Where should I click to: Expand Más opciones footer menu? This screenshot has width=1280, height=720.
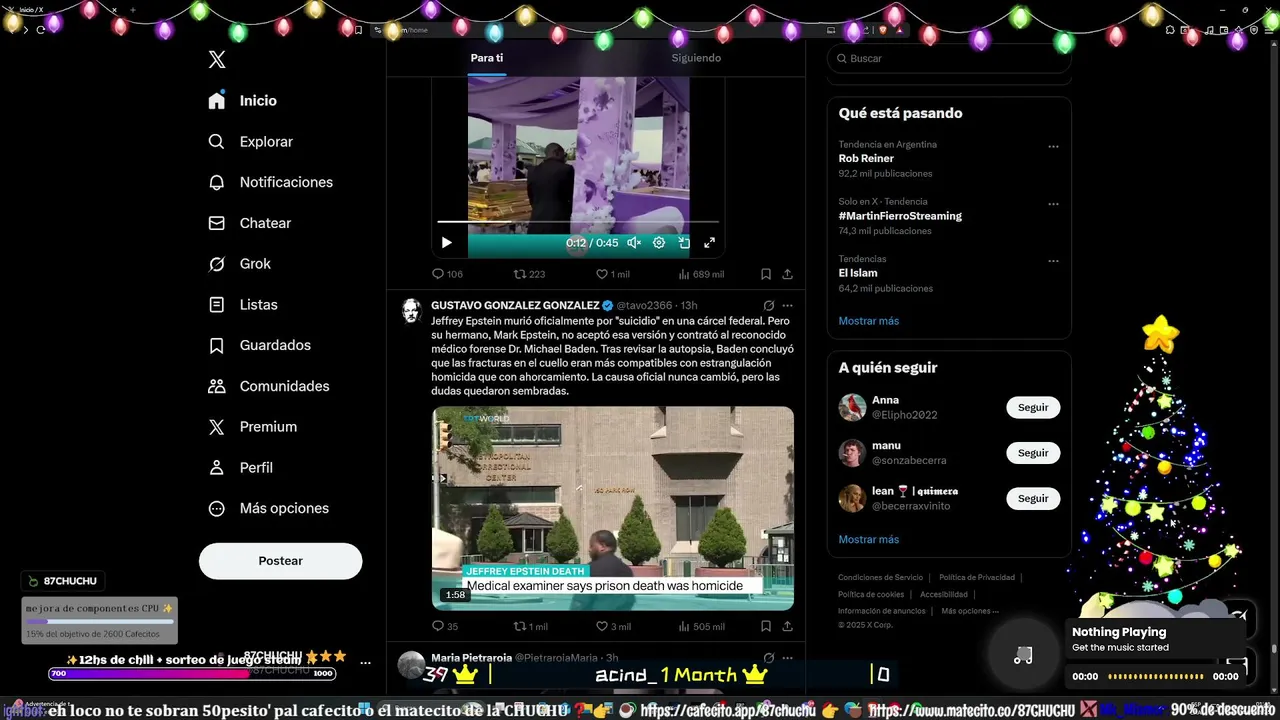tap(970, 611)
